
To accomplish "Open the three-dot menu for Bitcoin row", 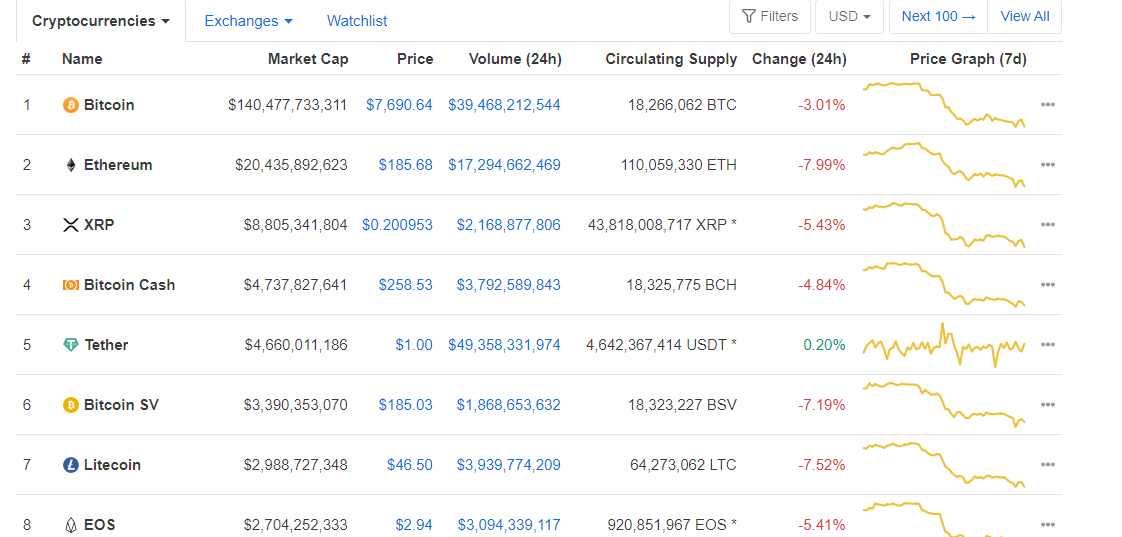I will tap(1047, 105).
